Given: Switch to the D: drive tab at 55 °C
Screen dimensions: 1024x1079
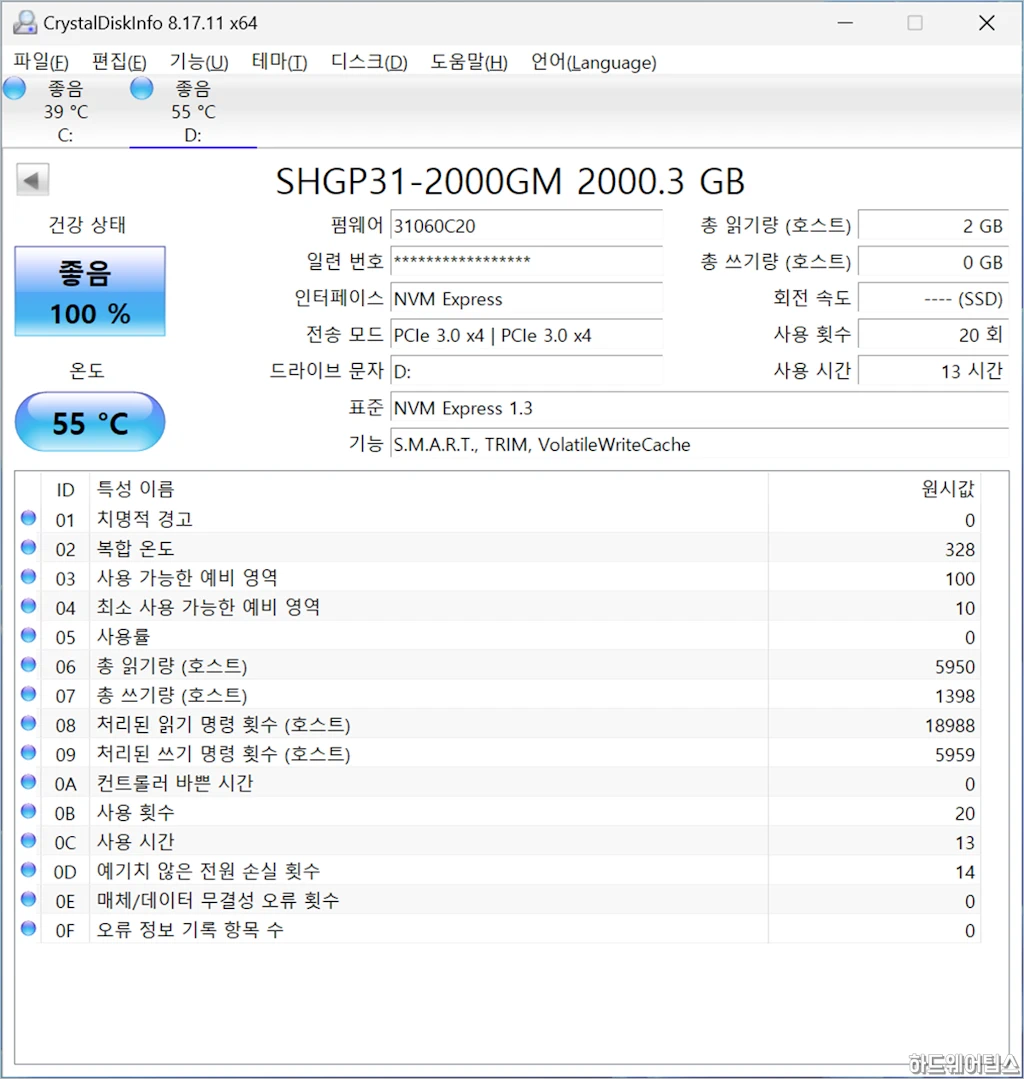Looking at the screenshot, I should 193,111.
